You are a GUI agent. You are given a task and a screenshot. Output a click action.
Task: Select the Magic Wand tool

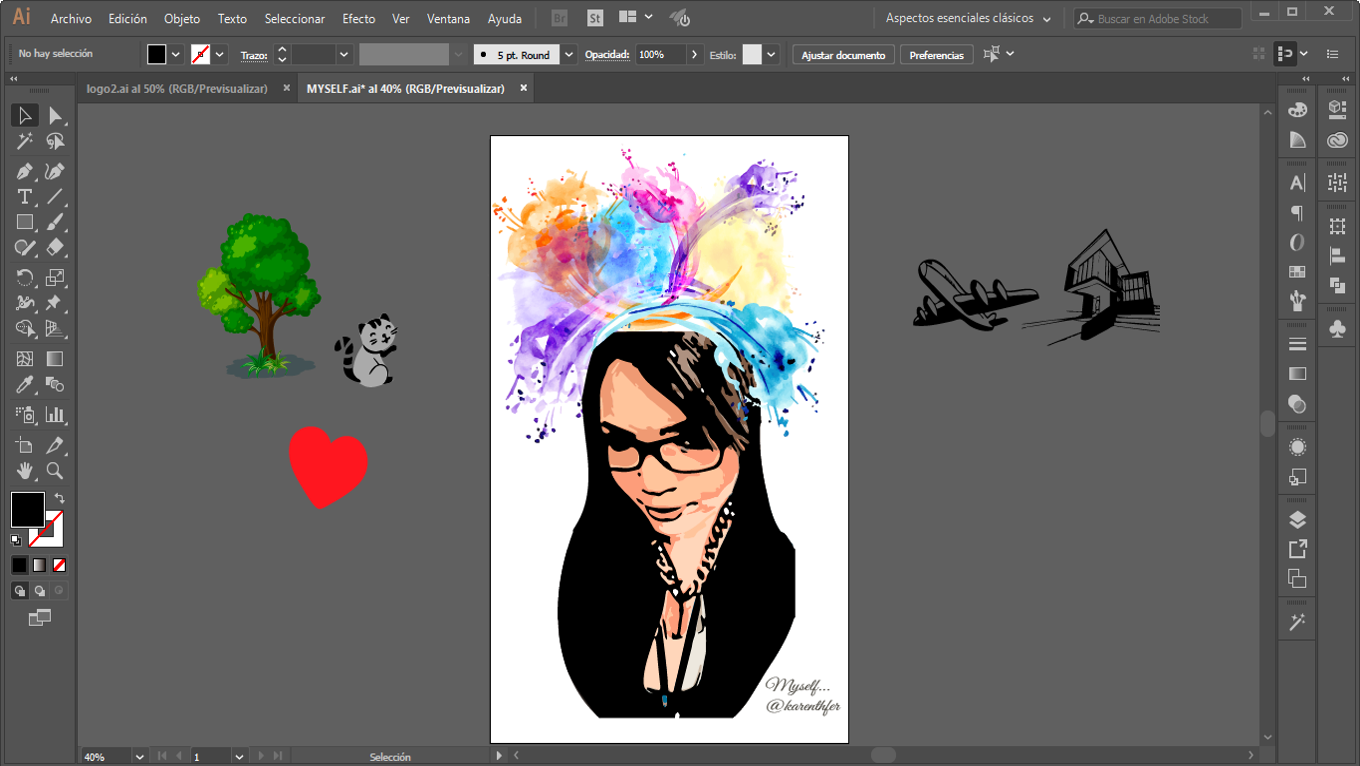click(25, 142)
